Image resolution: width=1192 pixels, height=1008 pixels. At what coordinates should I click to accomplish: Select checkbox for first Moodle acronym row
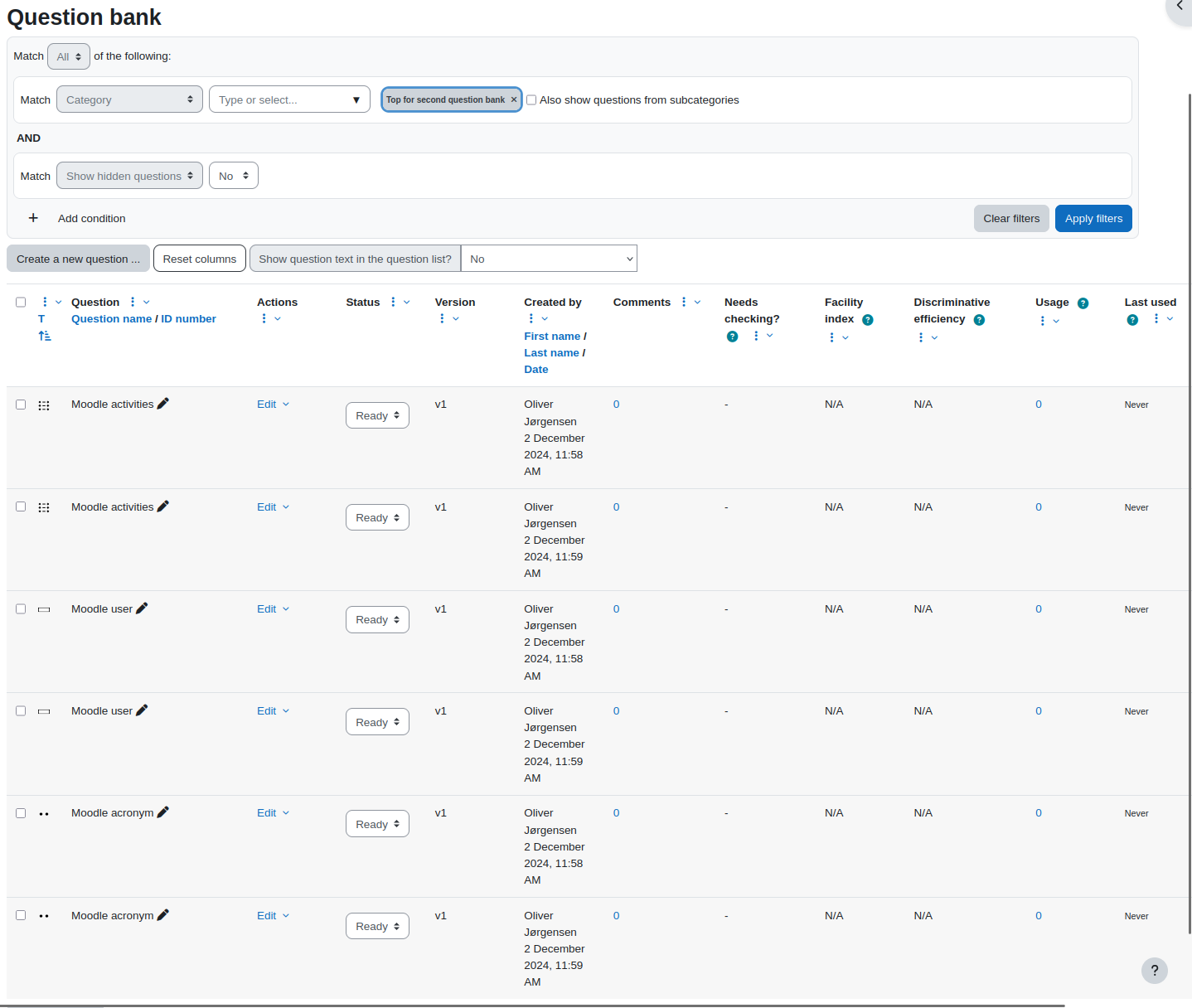pyautogui.click(x=21, y=813)
